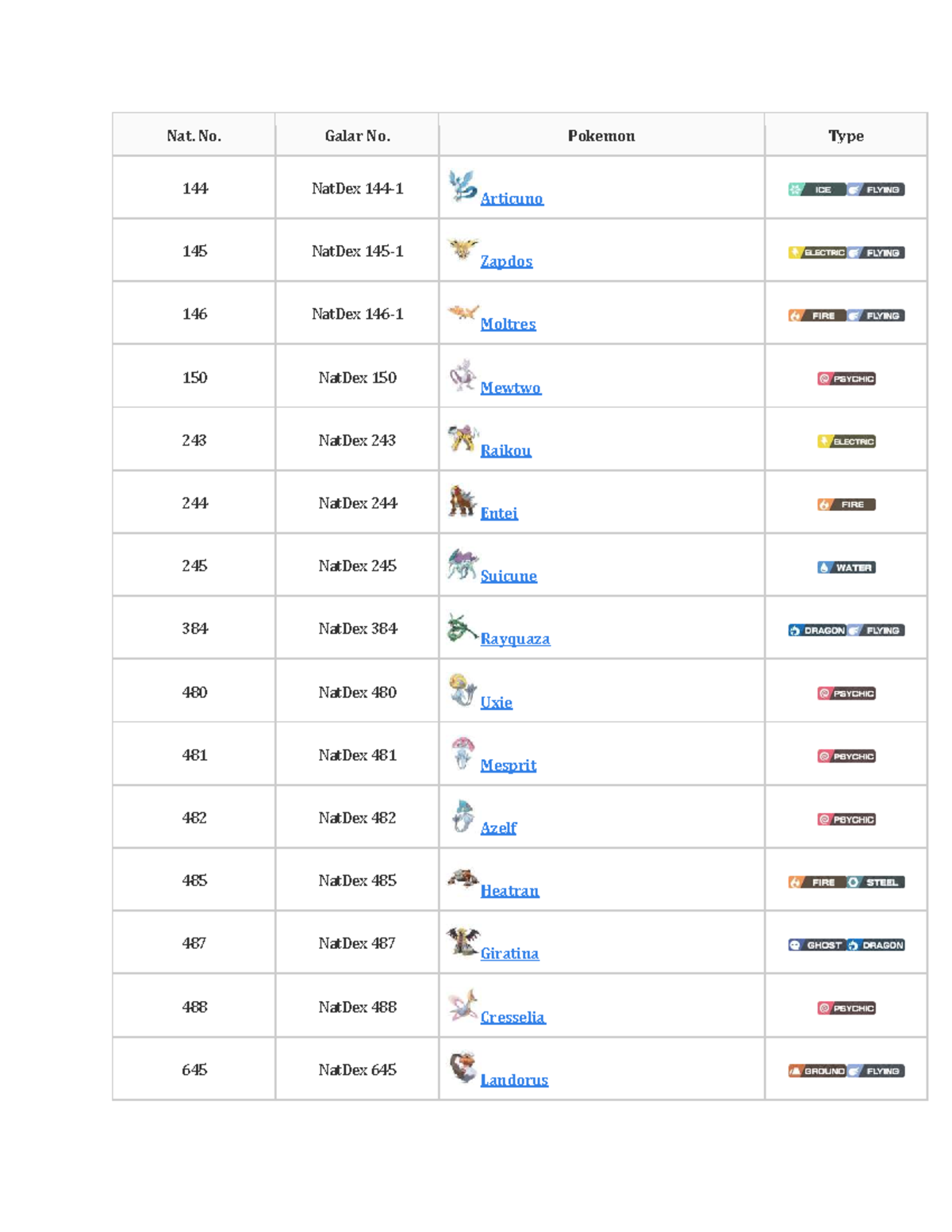Click the Heatran sprite icon
This screenshot has height=1232, width=952.
tap(463, 877)
